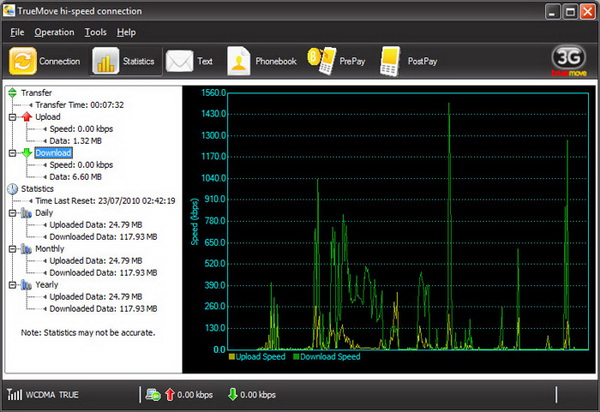Click the PrePay toolbar label
This screenshot has width=600, height=412.
[352, 61]
